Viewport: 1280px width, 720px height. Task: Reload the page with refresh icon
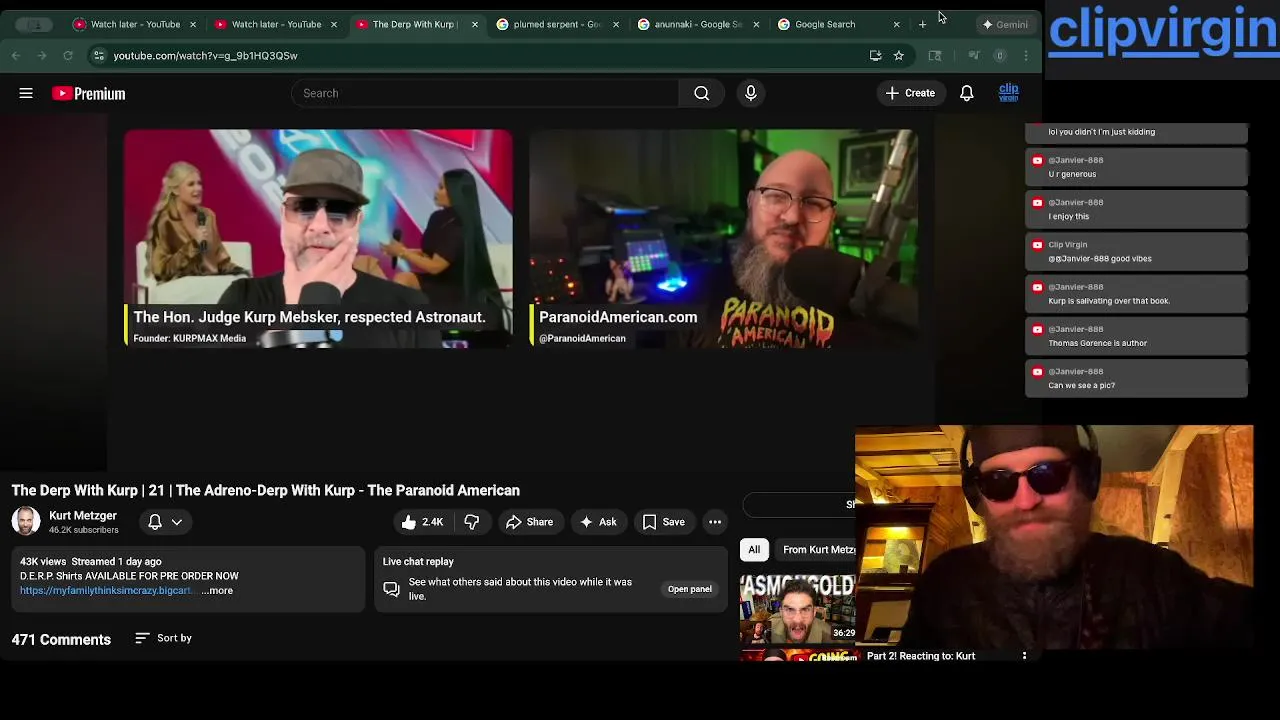coord(68,56)
